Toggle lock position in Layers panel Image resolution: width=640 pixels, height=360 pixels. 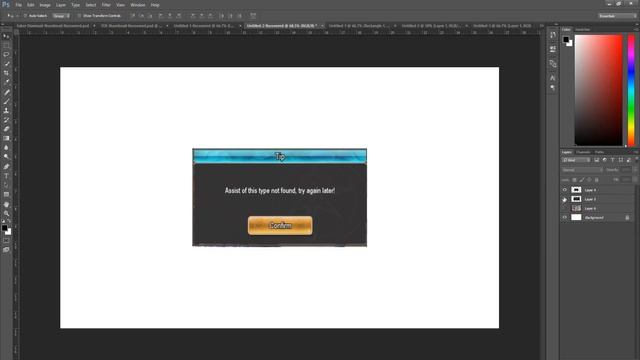tap(589, 180)
